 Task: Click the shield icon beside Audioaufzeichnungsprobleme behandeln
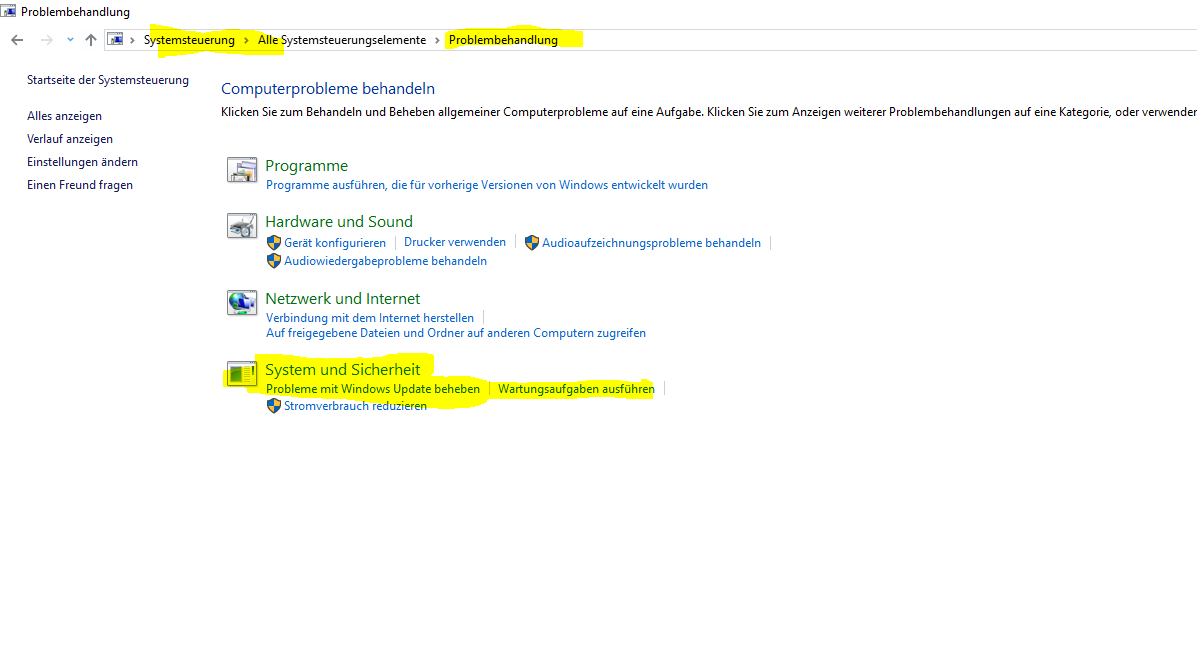pos(532,243)
